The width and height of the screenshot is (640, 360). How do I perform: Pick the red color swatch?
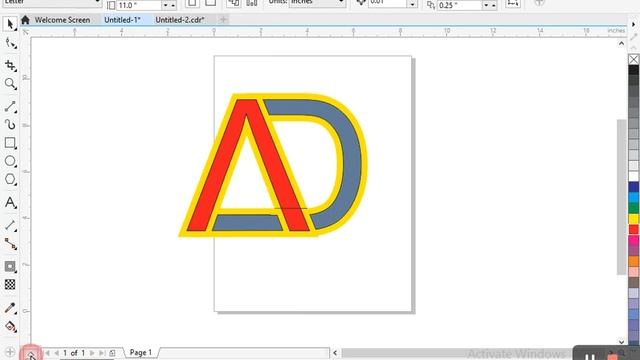tap(633, 229)
